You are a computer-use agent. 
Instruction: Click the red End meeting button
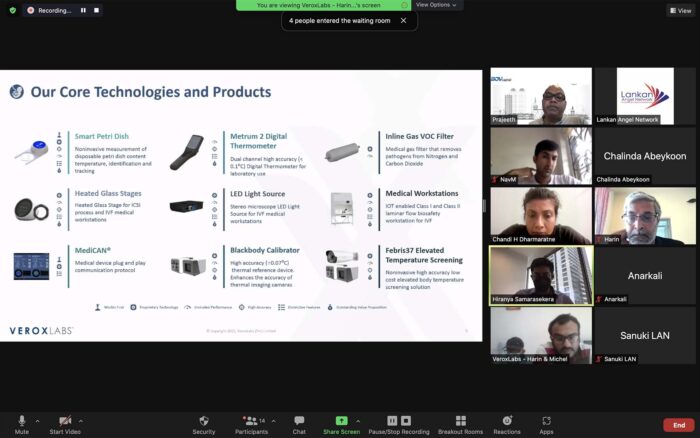(678, 424)
